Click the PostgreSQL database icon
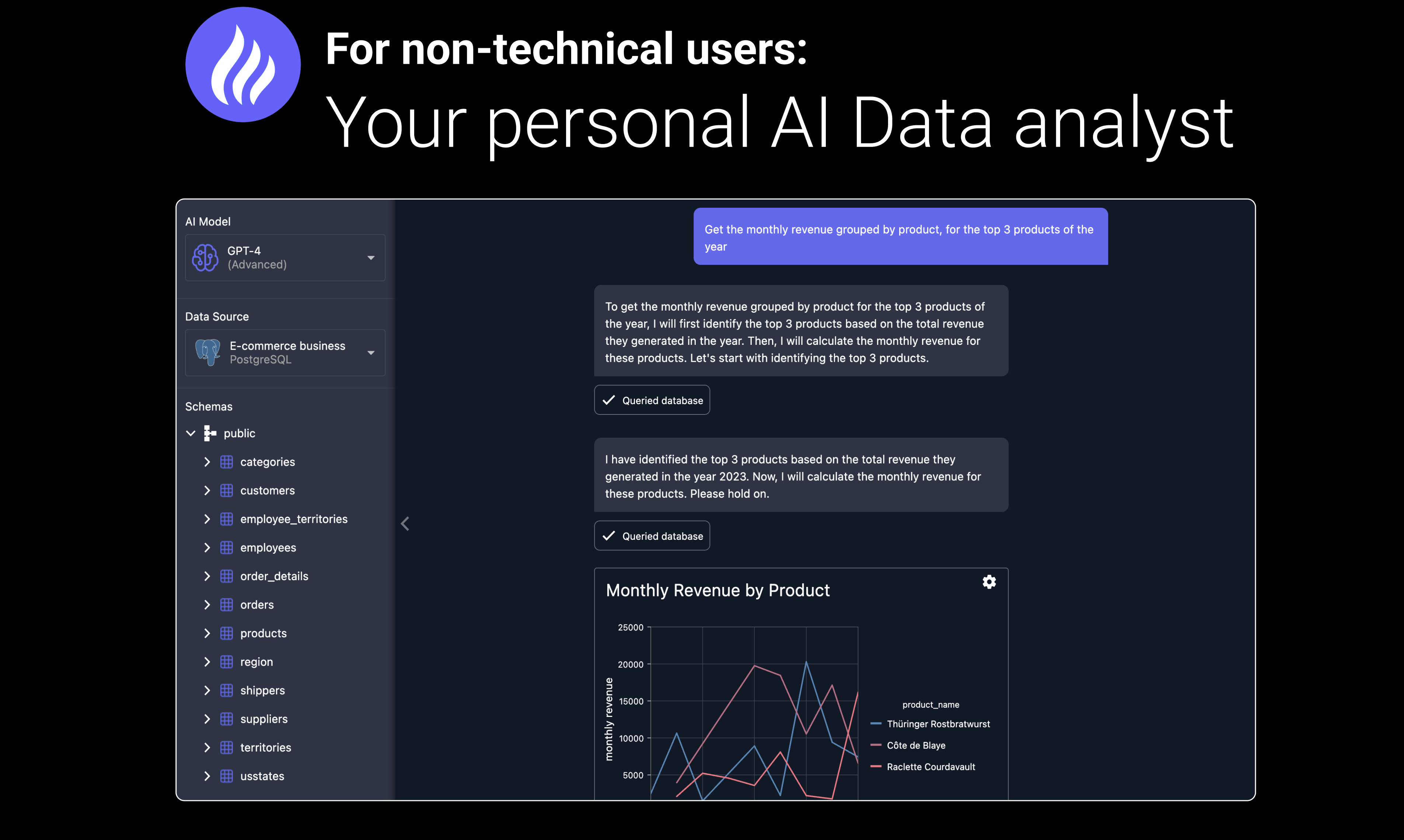Viewport: 1404px width, 840px height. tap(207, 351)
